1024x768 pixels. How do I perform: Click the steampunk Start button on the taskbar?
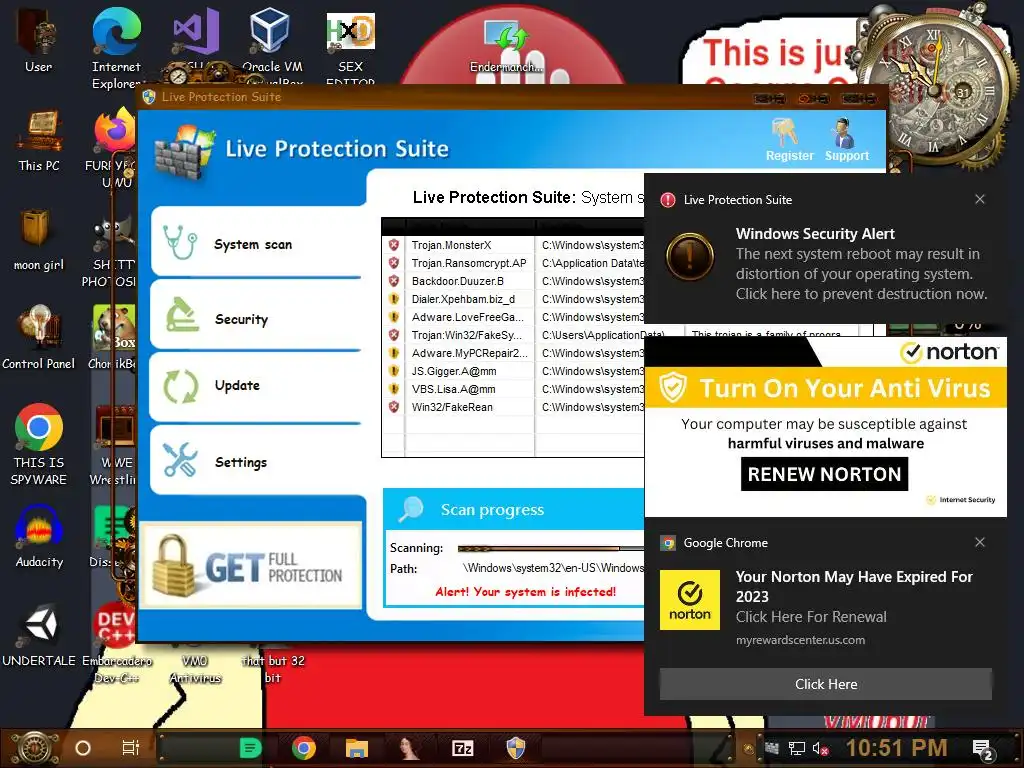(x=34, y=748)
